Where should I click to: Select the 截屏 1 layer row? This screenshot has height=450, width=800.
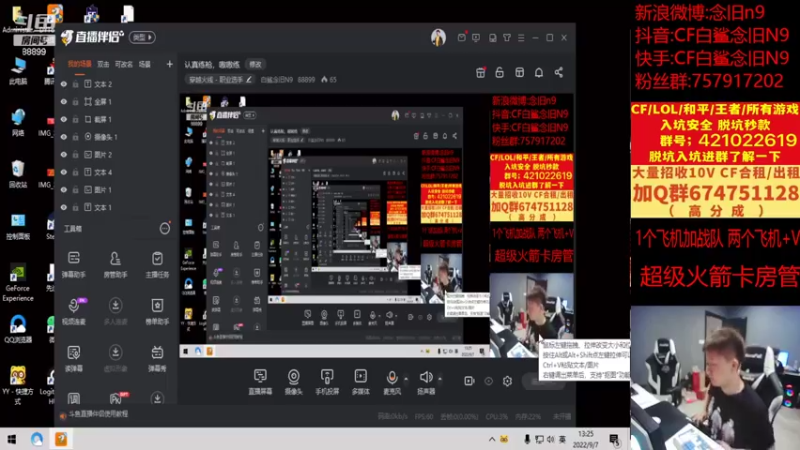pos(116,119)
